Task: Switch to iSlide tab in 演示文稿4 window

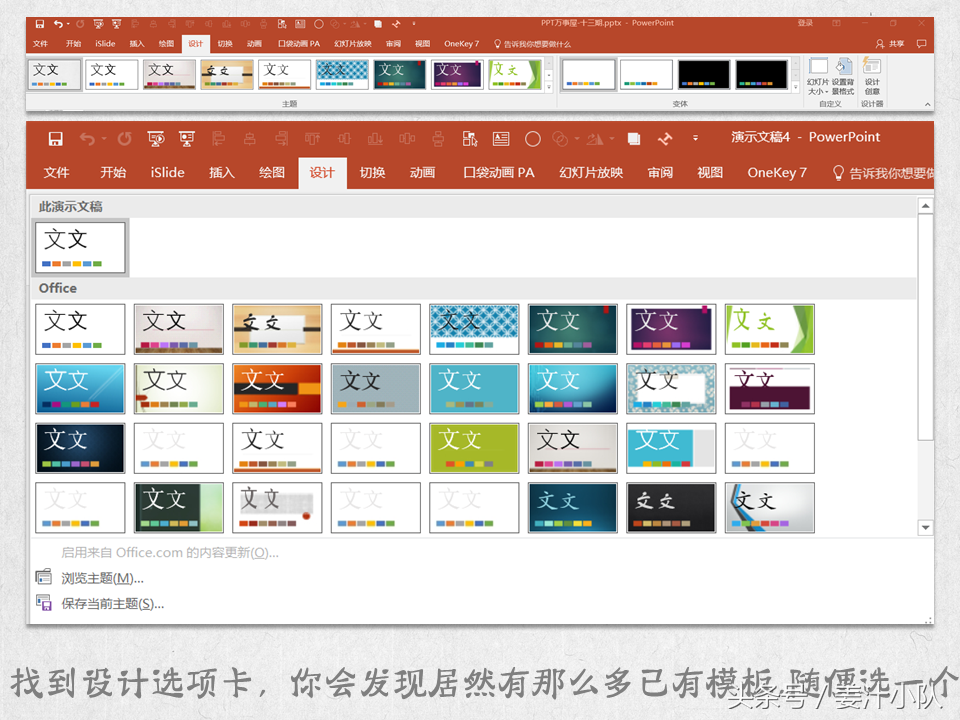Action: pyautogui.click(x=167, y=173)
